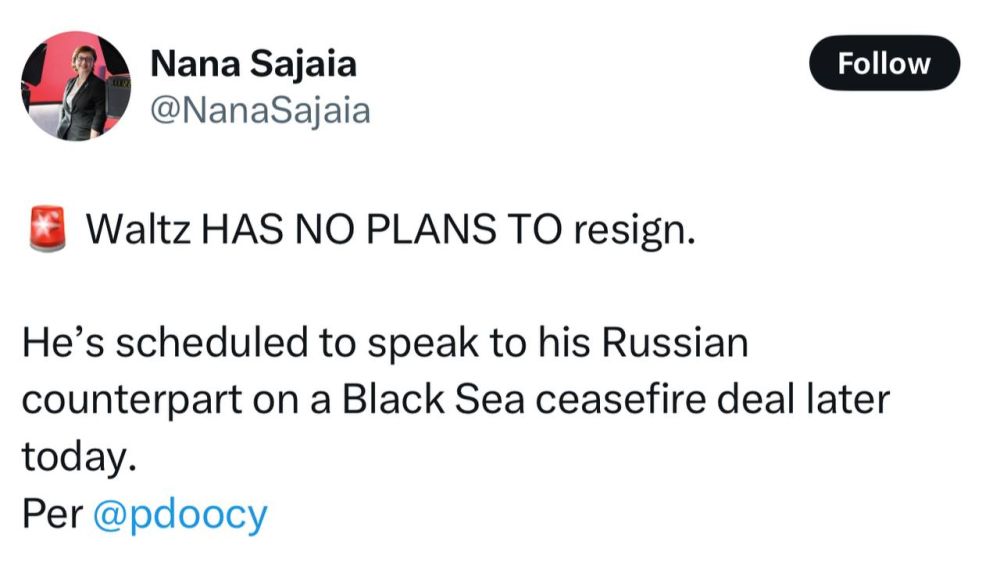1000x577 pixels.
Task: Select the @NanaSajaia handle
Action: (260, 110)
